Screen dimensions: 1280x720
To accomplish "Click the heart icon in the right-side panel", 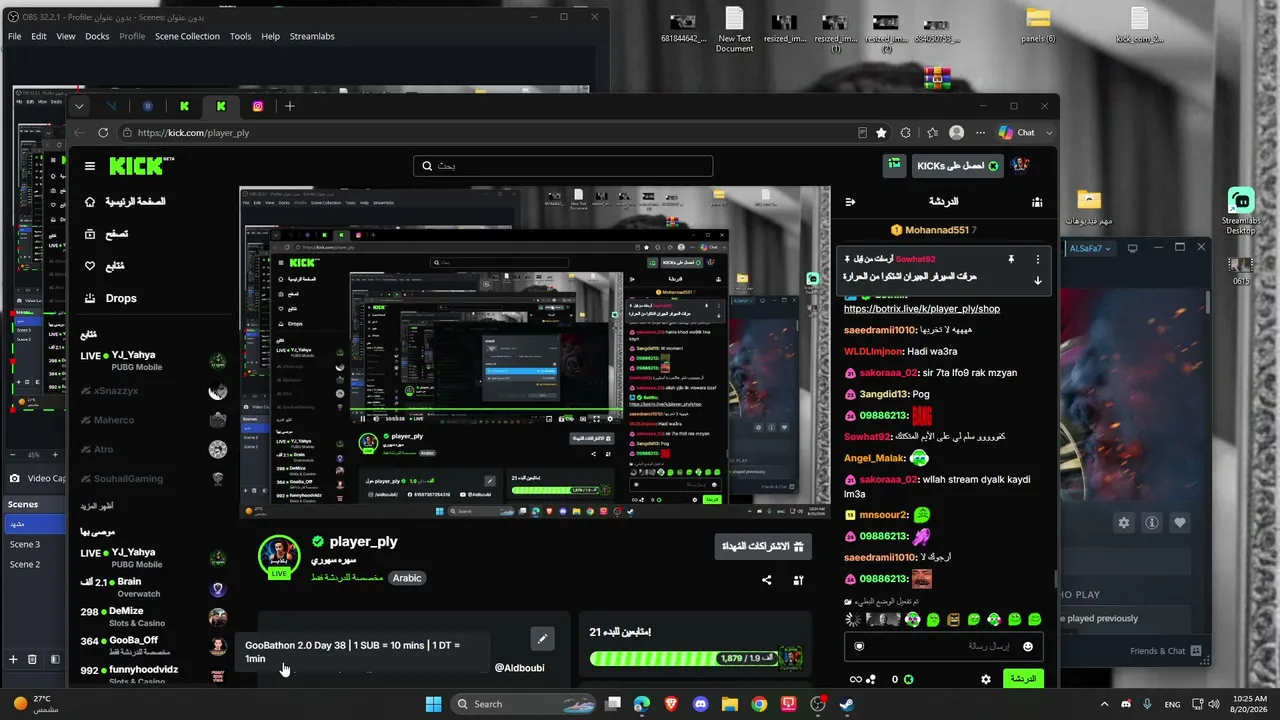I will pyautogui.click(x=1180, y=522).
